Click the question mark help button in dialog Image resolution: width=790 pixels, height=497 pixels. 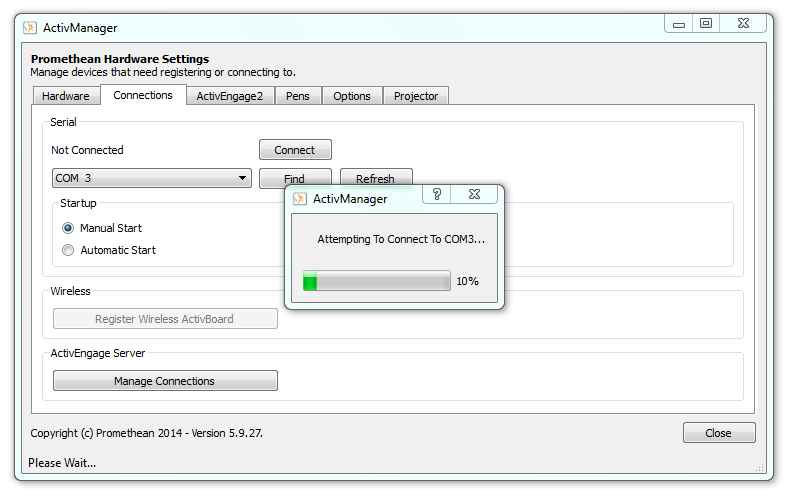coord(437,195)
